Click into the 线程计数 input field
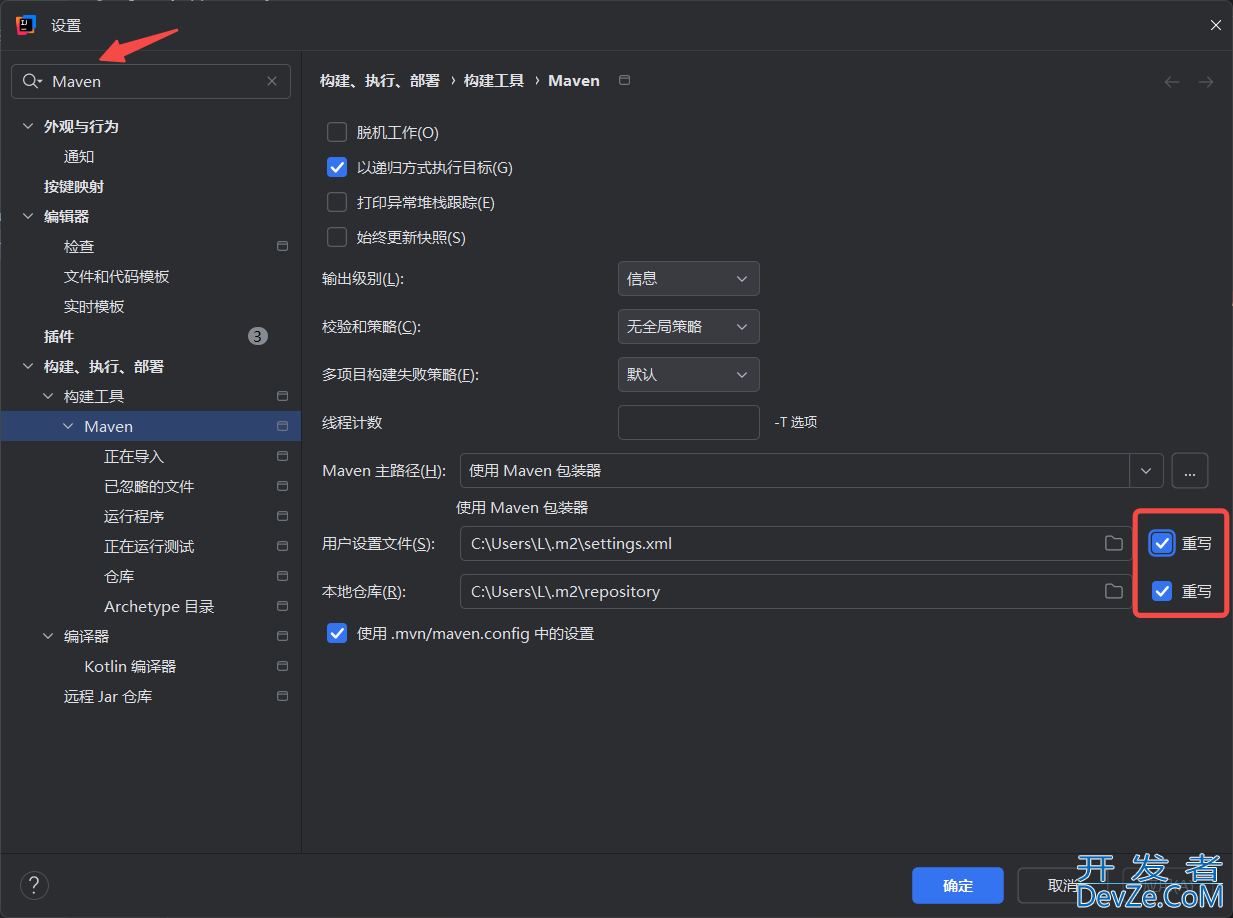The image size is (1233, 918). point(689,422)
